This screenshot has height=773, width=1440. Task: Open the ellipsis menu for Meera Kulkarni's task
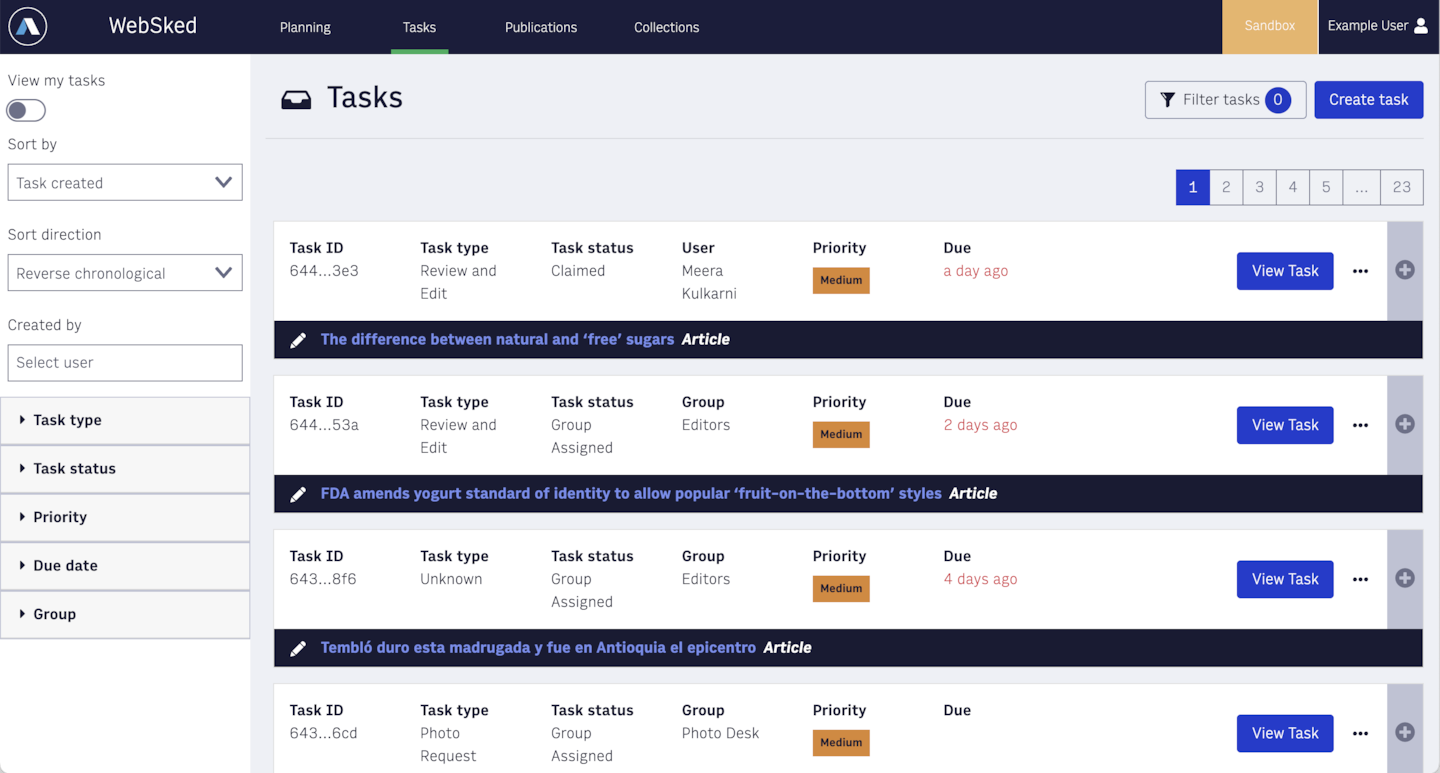1360,270
